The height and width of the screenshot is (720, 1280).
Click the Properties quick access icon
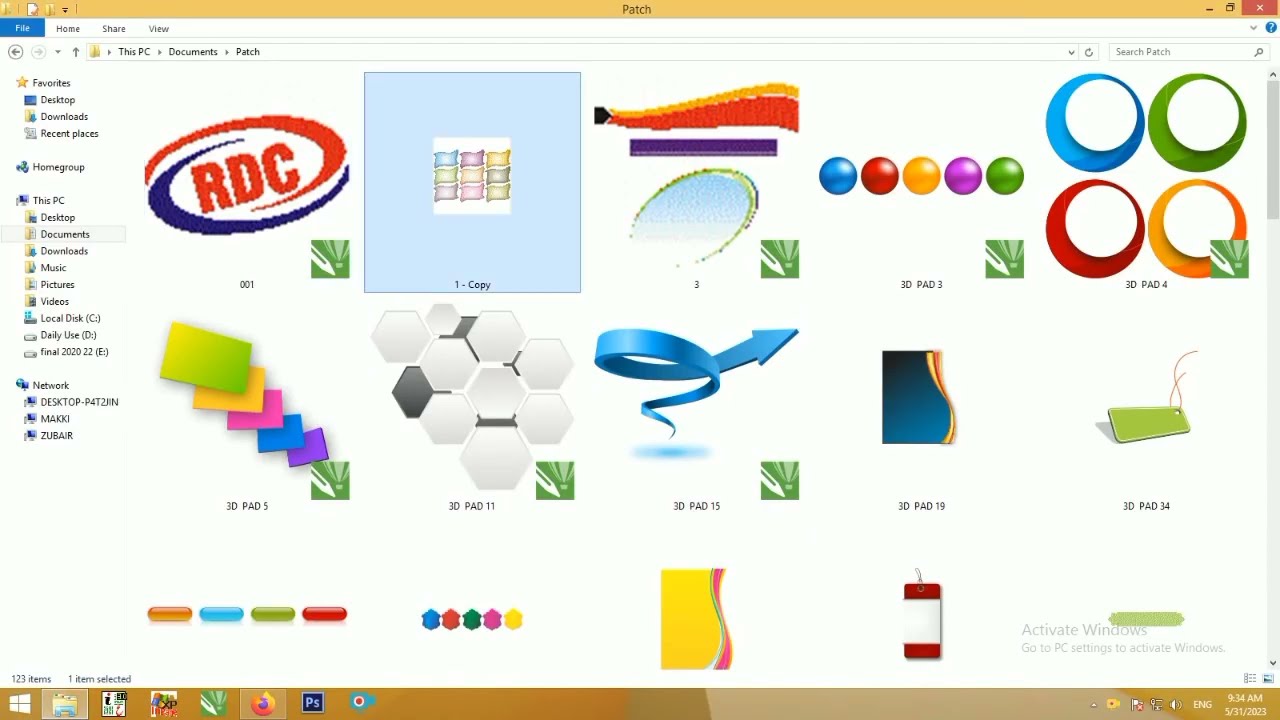coord(33,9)
